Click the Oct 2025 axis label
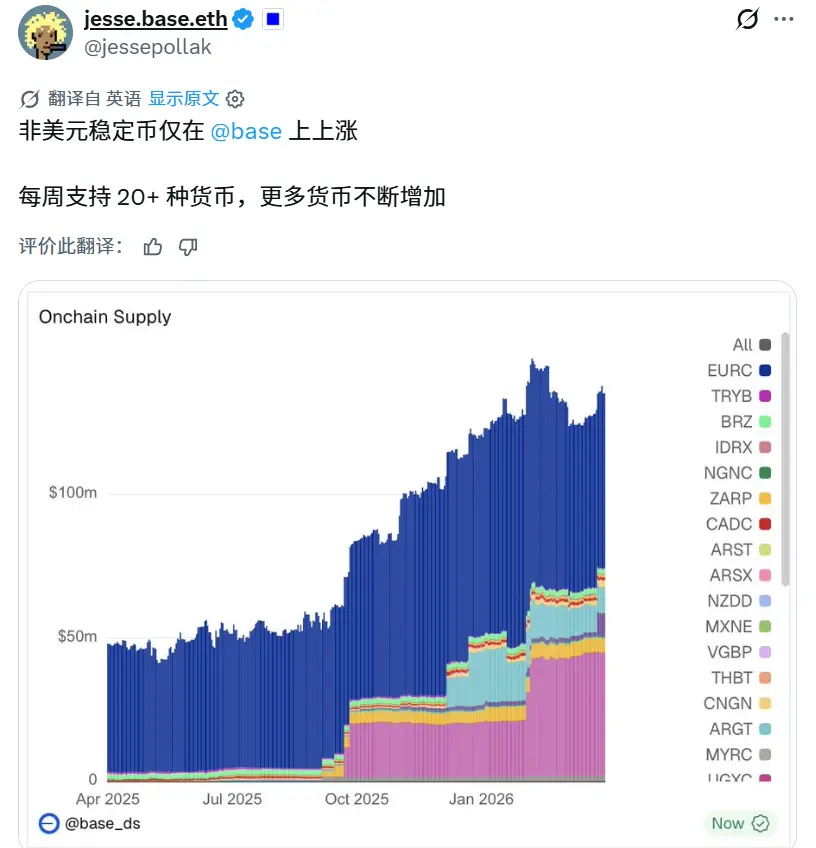Viewport: 816px width, 848px height. click(357, 799)
